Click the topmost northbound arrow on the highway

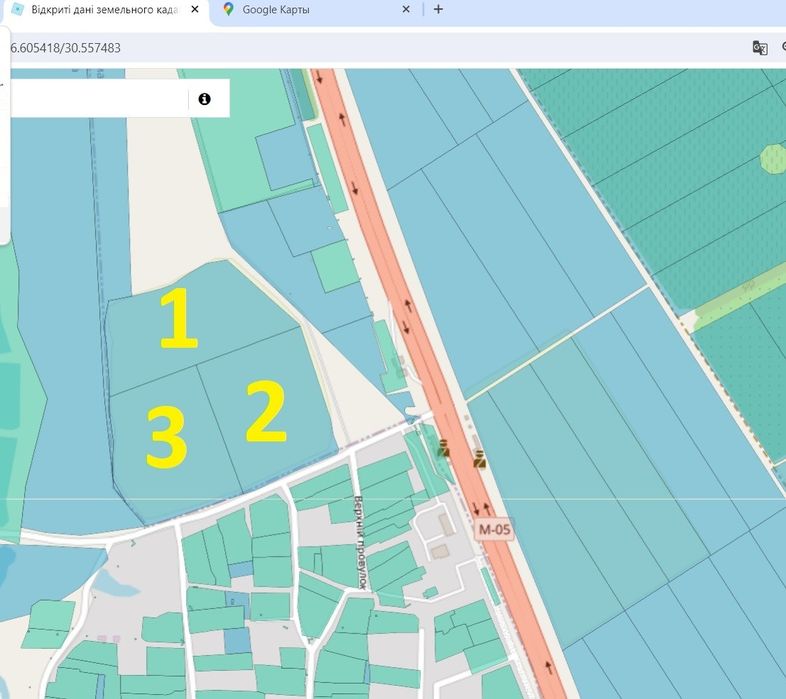click(x=342, y=119)
